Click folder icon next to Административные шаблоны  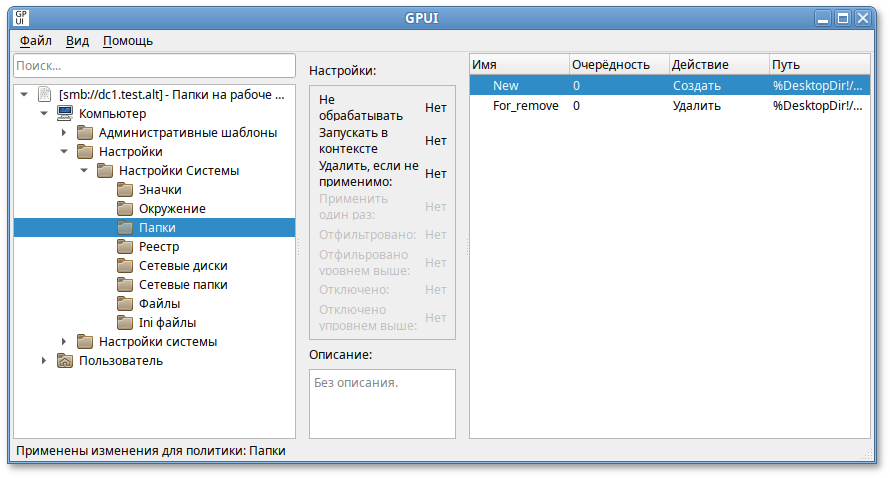coord(85,133)
